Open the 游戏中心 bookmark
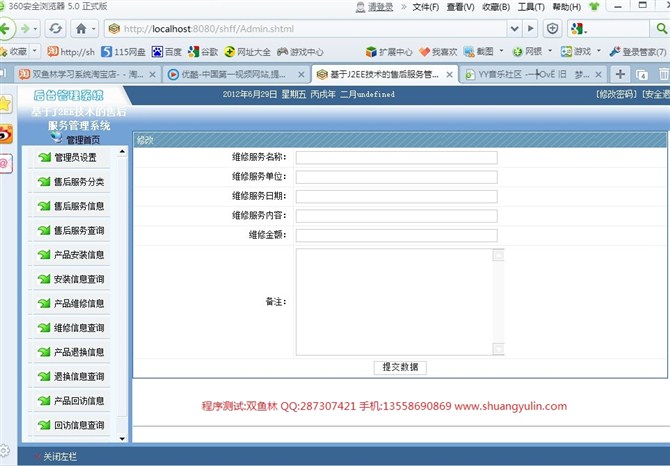670x466 pixels. pos(300,52)
